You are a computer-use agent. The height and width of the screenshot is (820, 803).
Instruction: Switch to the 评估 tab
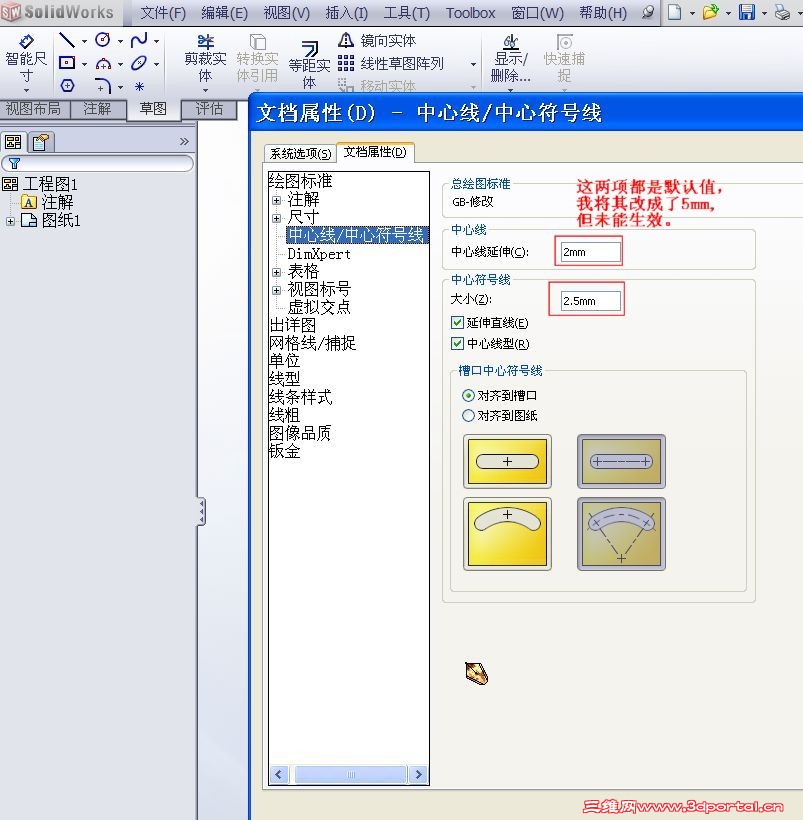pos(209,109)
